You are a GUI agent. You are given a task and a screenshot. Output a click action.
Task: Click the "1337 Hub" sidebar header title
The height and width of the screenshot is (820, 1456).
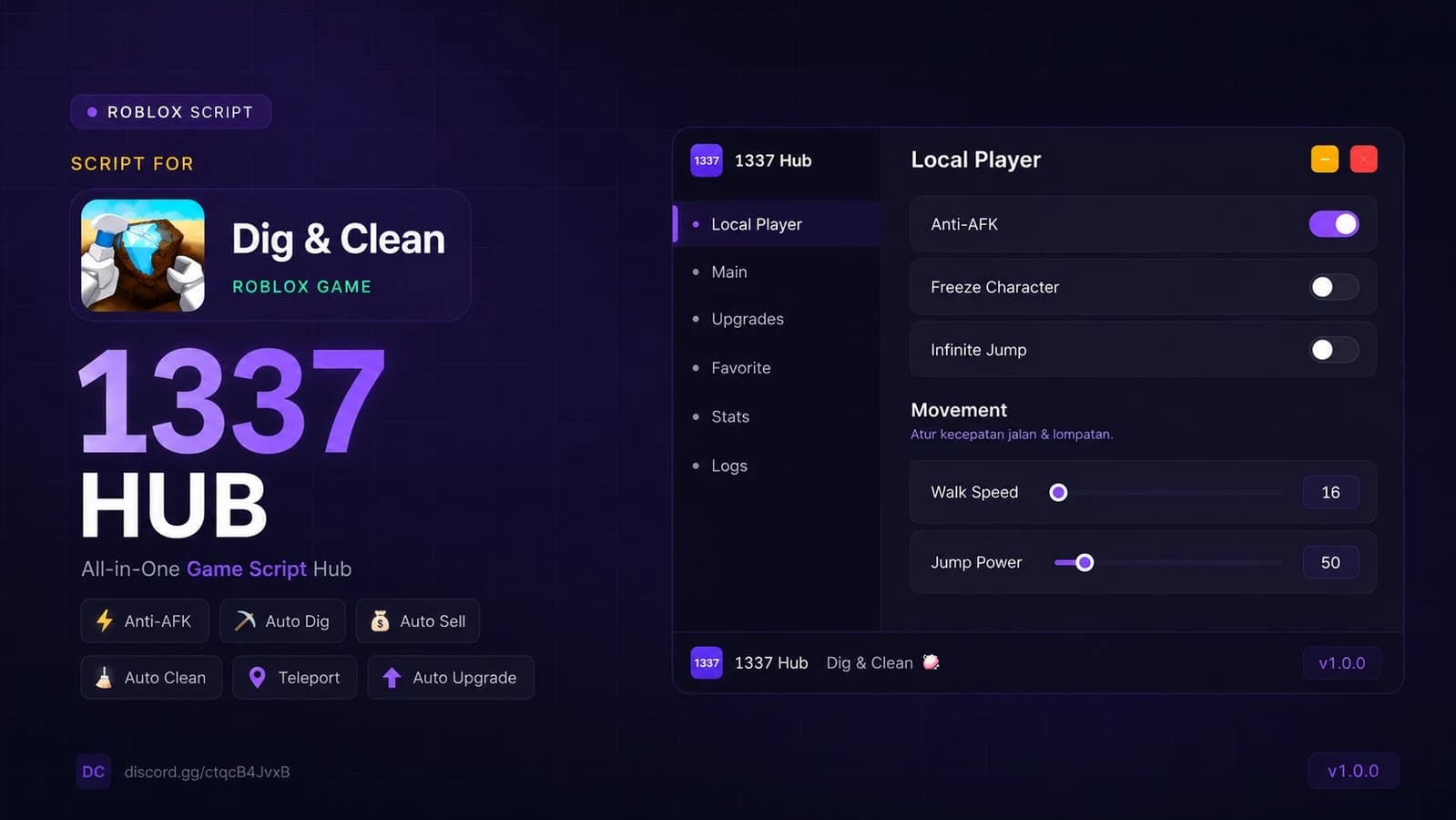(773, 160)
